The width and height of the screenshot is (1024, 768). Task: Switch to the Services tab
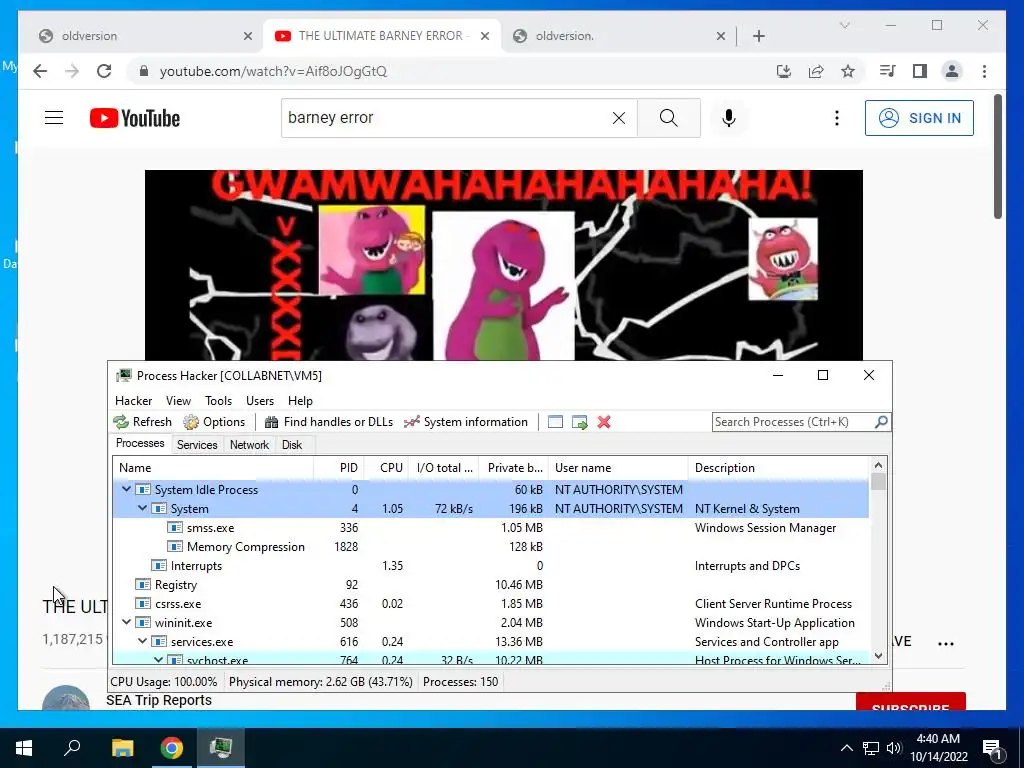pyautogui.click(x=197, y=445)
